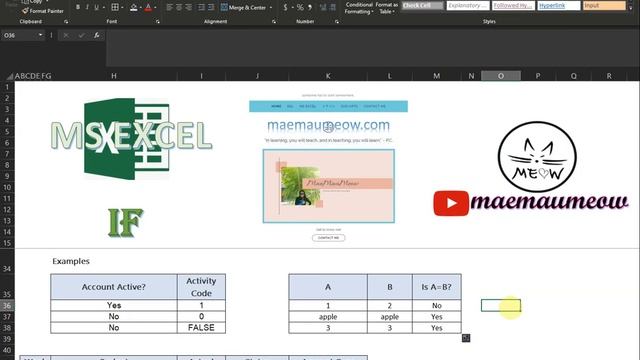Apply cell Borders button
This screenshot has height=360, width=640.
pyautogui.click(x=115, y=7)
